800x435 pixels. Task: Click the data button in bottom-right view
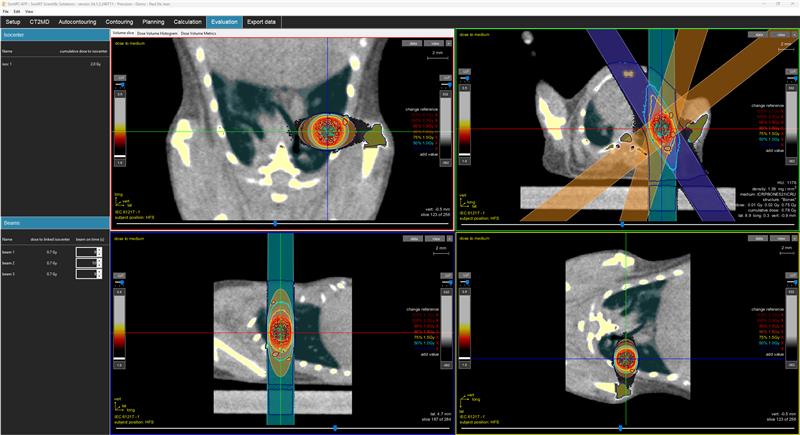pyautogui.click(x=759, y=238)
